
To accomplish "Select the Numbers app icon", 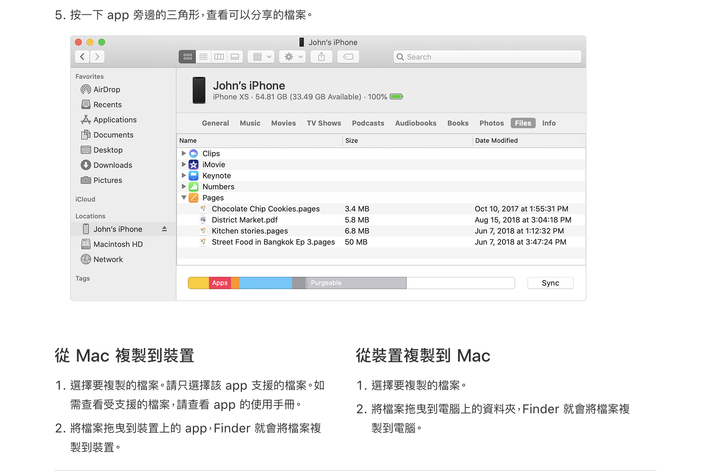I will (x=194, y=186).
